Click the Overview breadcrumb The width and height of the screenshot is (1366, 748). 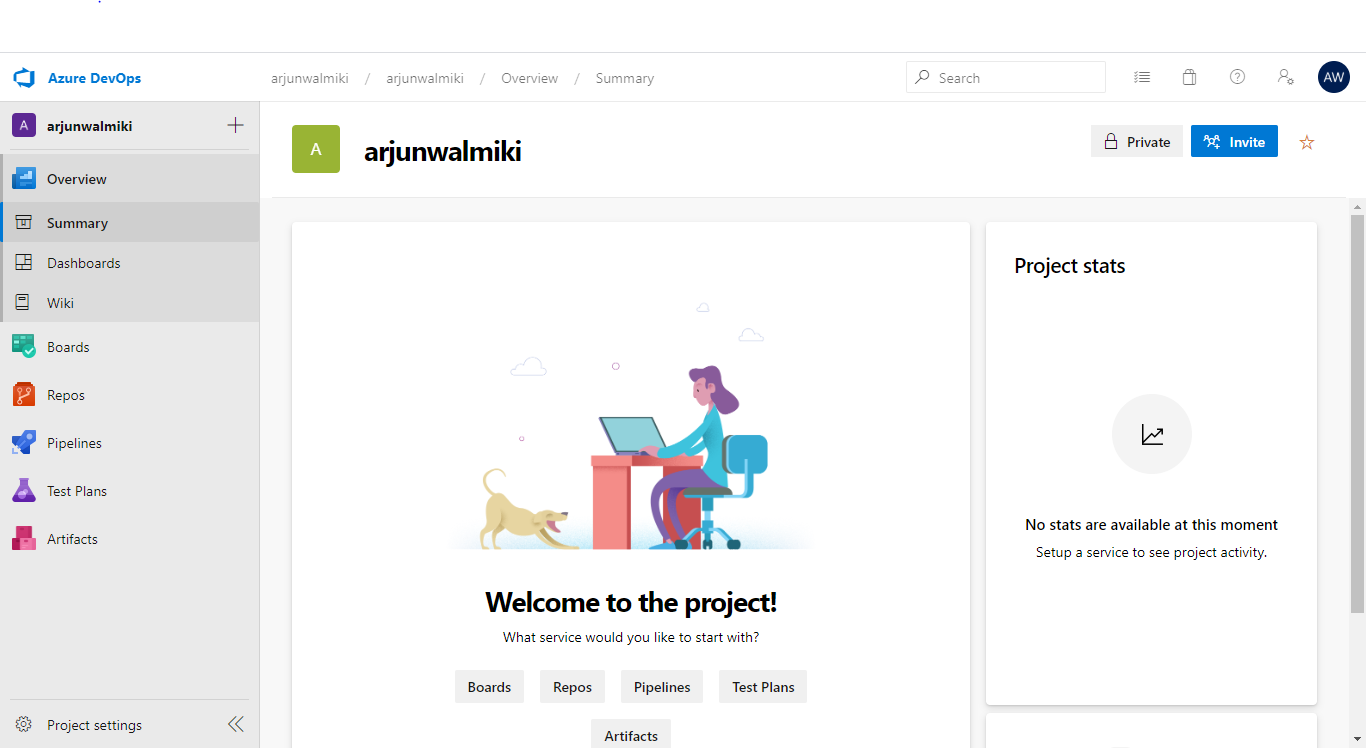click(530, 78)
